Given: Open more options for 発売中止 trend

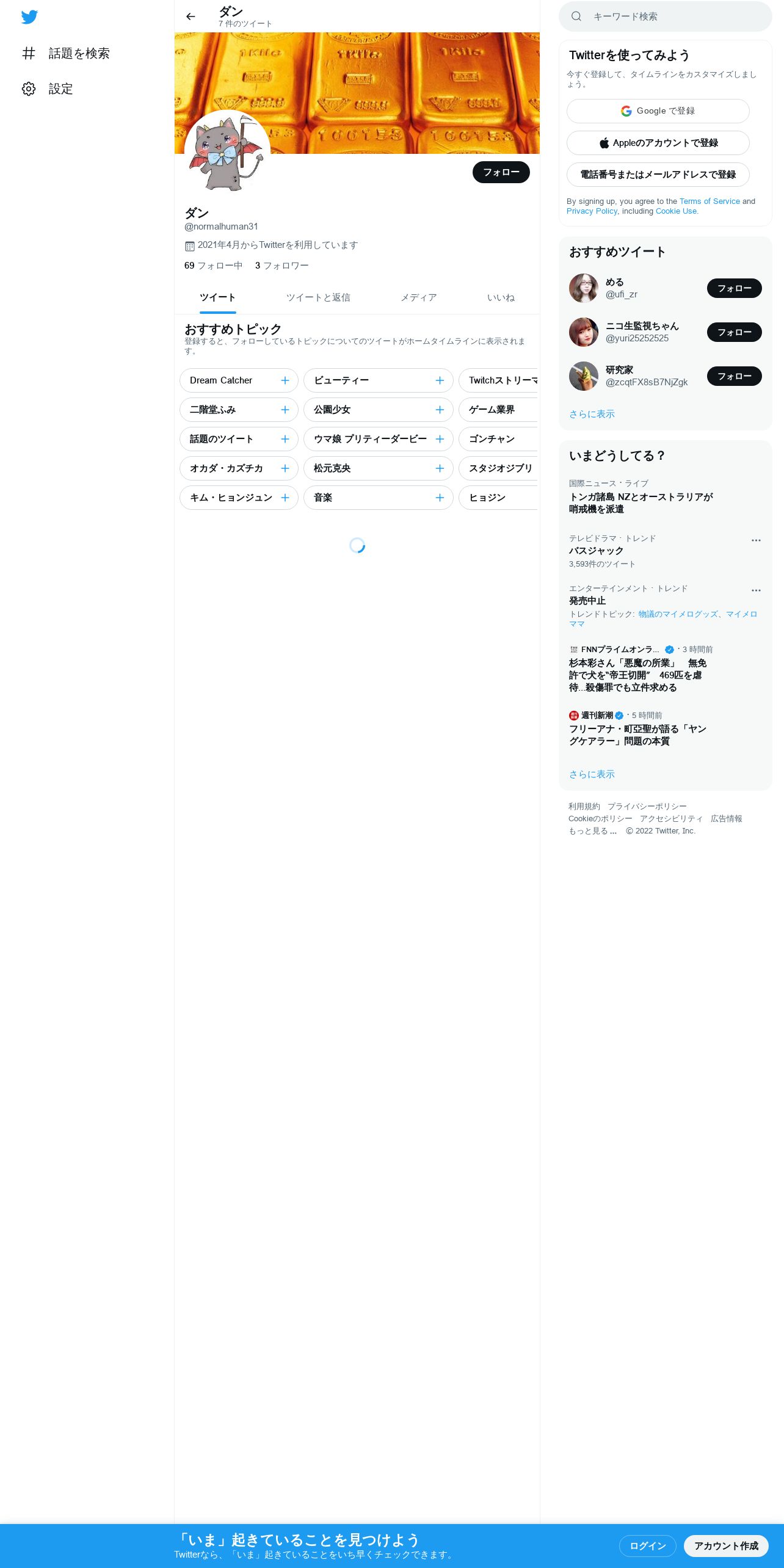Looking at the screenshot, I should point(756,590).
